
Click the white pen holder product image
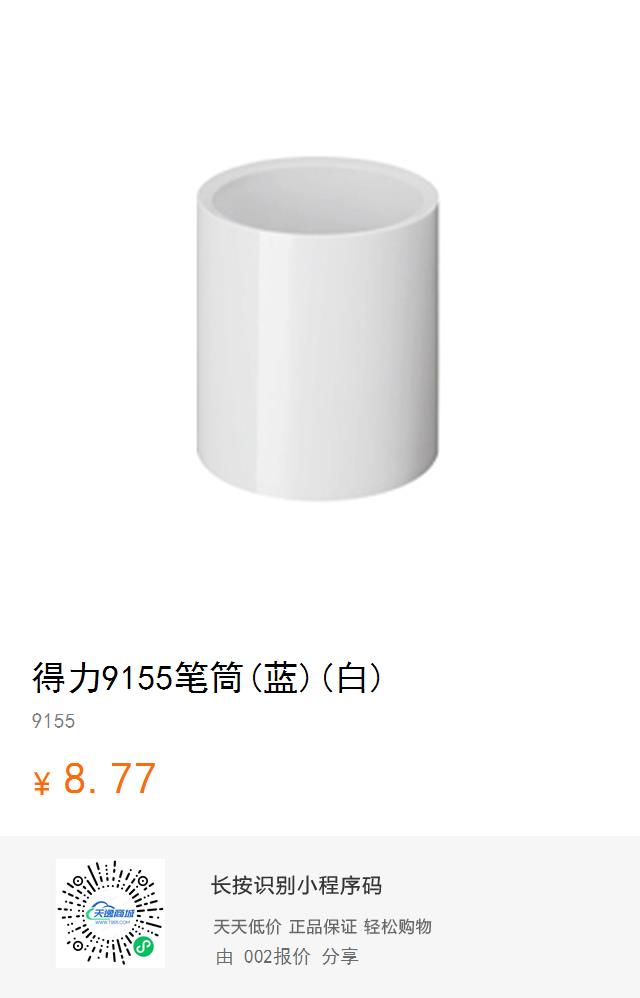click(317, 328)
